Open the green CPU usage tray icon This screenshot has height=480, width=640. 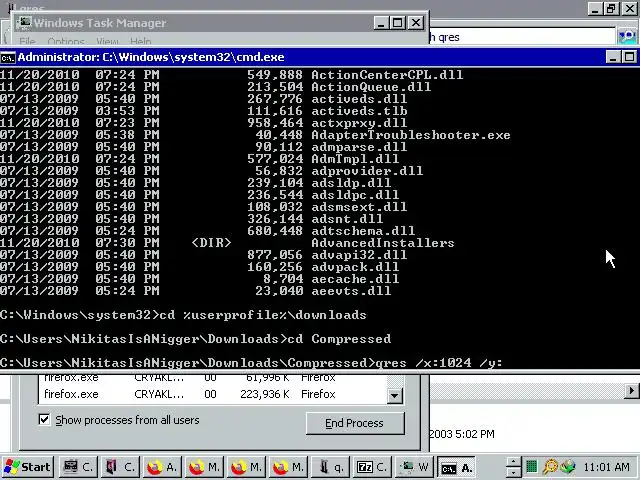point(531,467)
